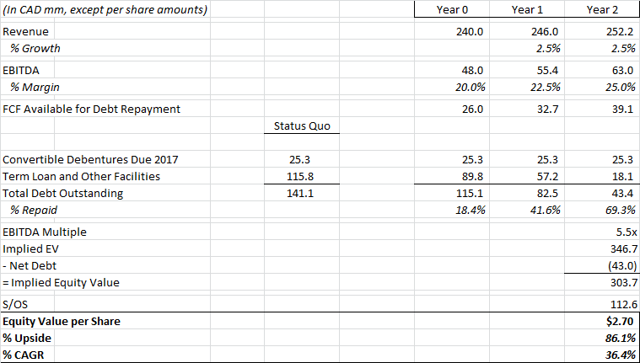Select the Implied EV label

[31, 249]
